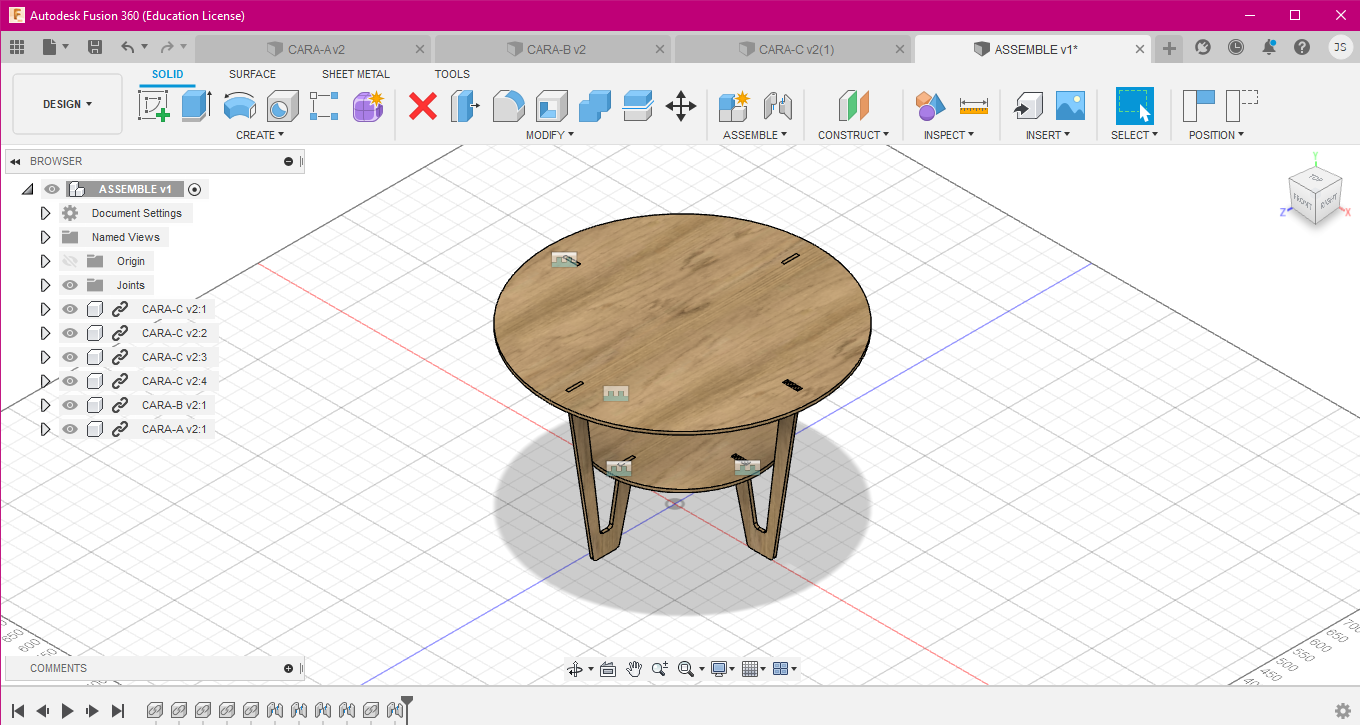Expand the Document Settings node
Screen dimensions: 1360x725
pos(45,213)
